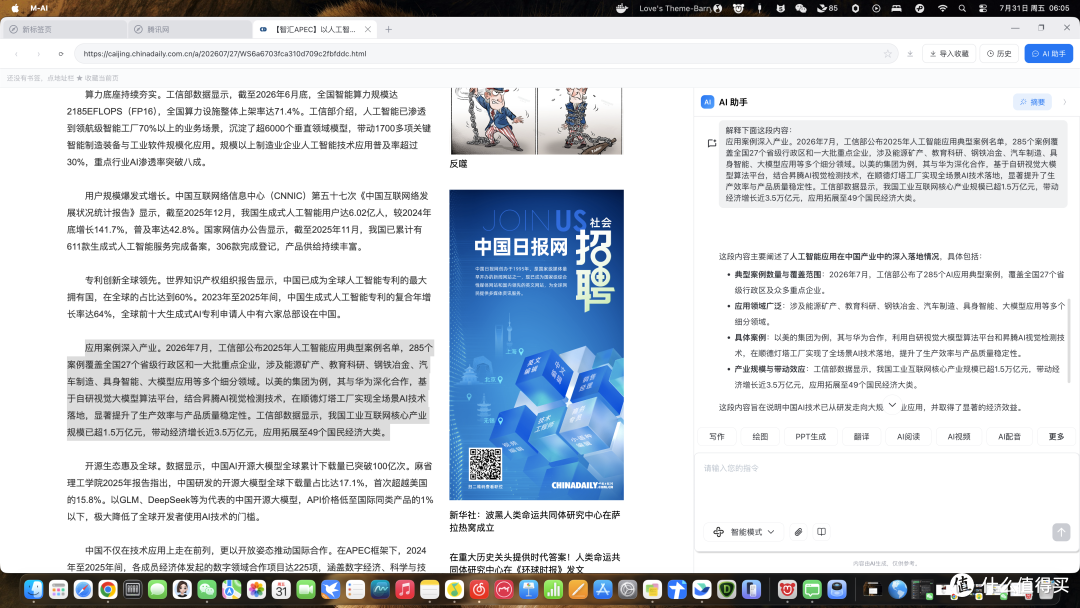Open Keynote from the dock
The image size is (1080, 608).
click(528, 589)
